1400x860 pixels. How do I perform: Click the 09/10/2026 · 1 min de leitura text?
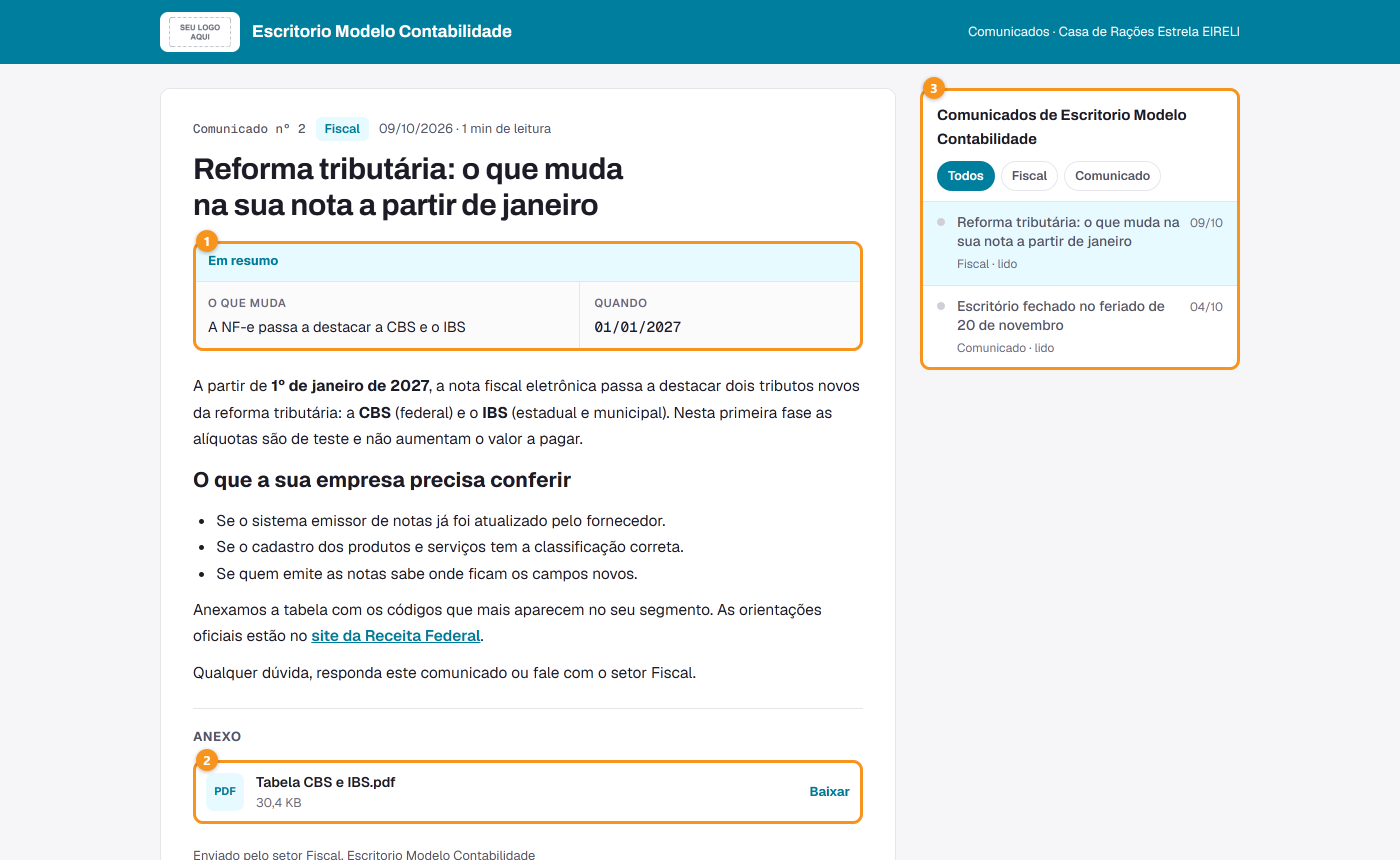pos(464,128)
